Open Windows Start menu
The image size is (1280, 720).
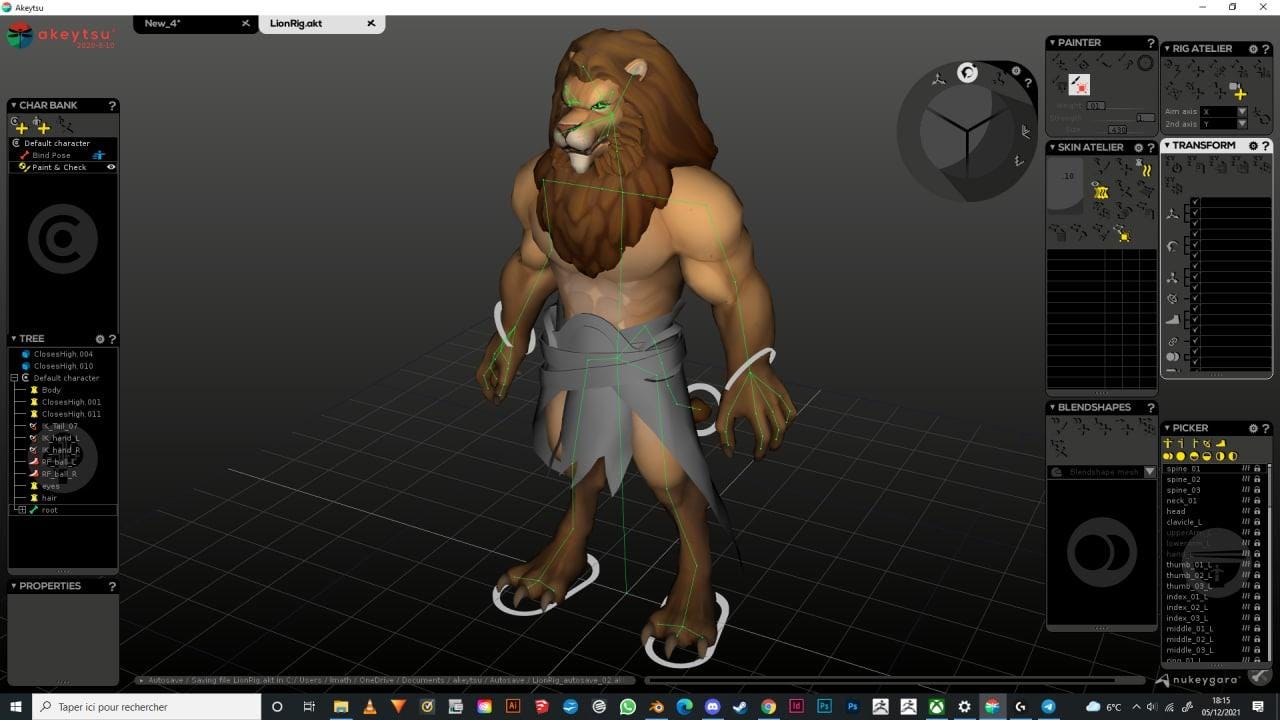16,707
